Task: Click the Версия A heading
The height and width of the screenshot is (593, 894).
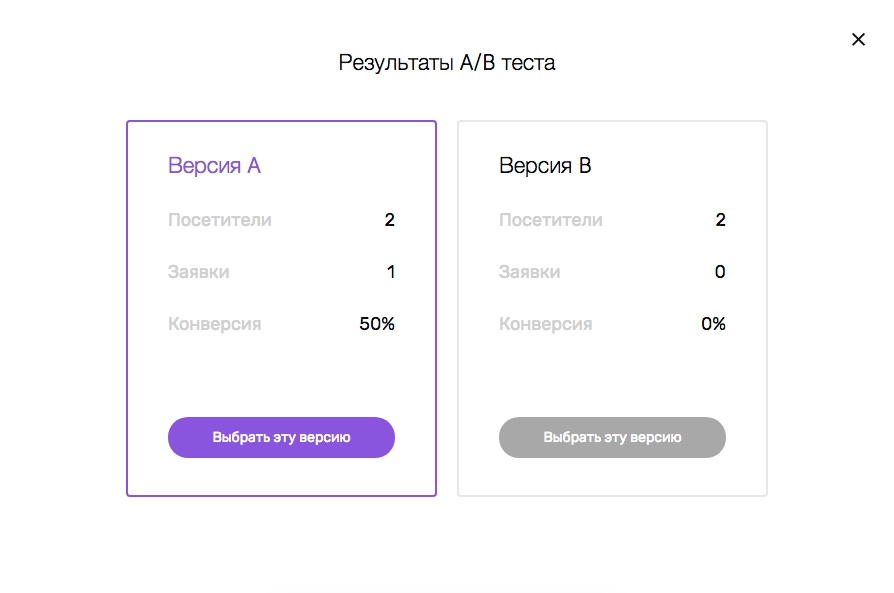Action: click(x=214, y=166)
